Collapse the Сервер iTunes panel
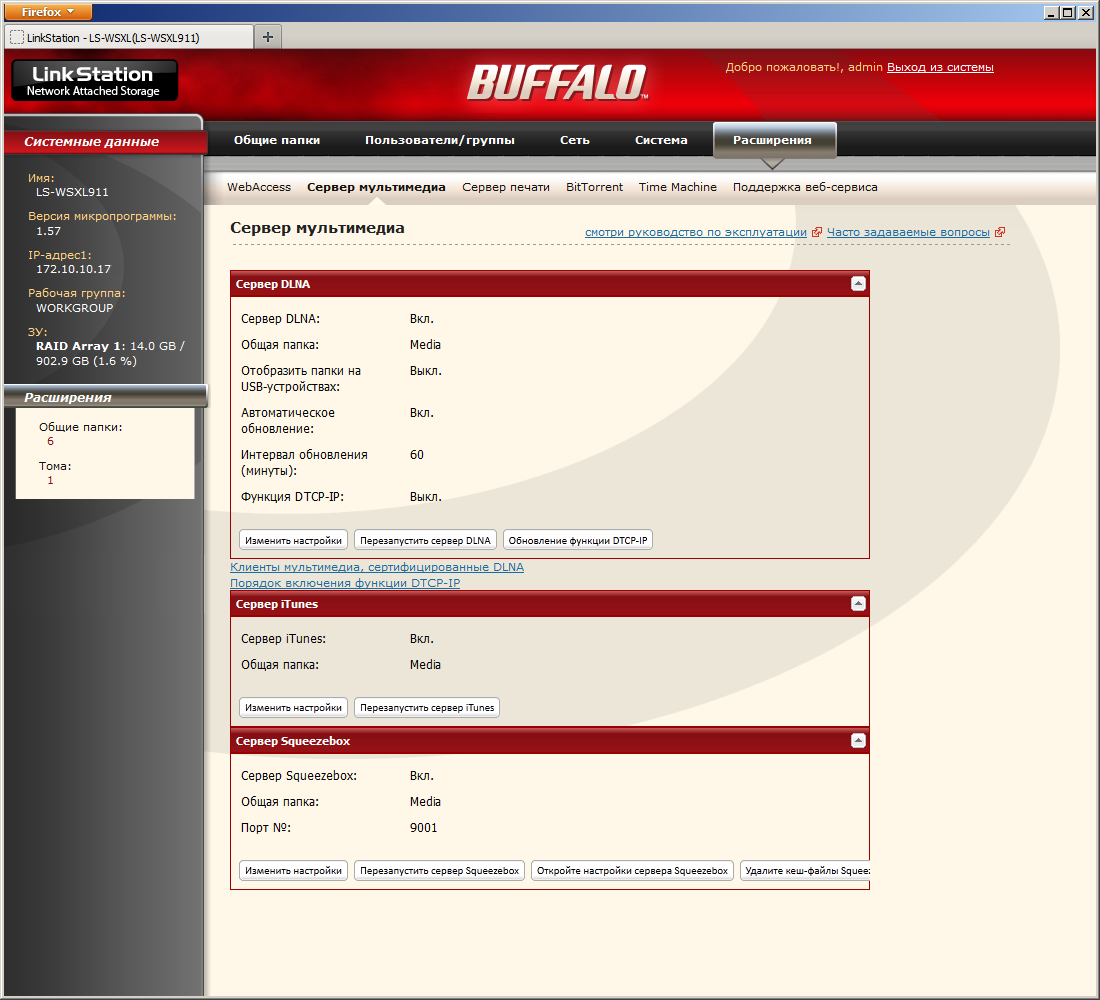This screenshot has height=1000, width=1100. 858,604
